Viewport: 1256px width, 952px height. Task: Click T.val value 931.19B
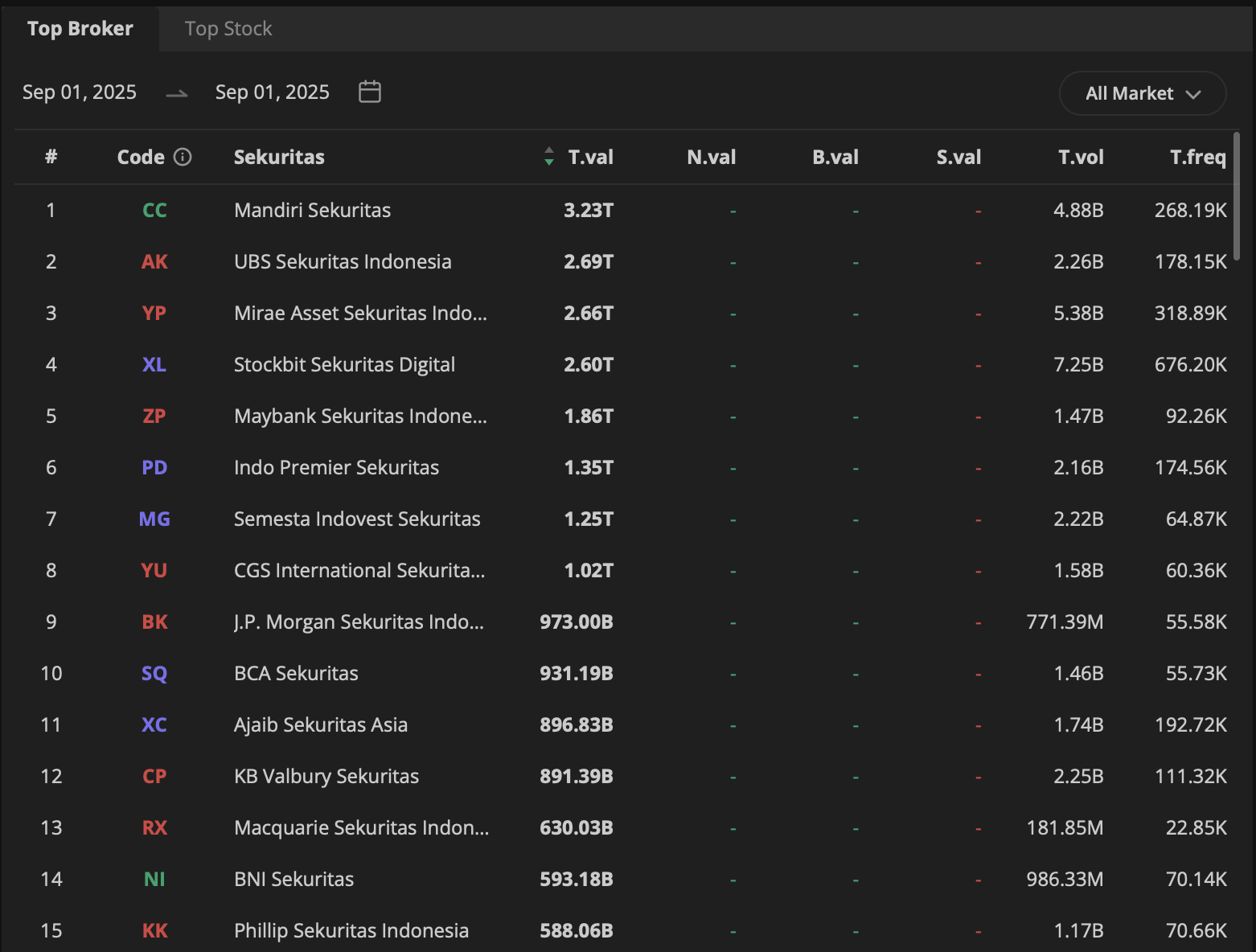[577, 674]
